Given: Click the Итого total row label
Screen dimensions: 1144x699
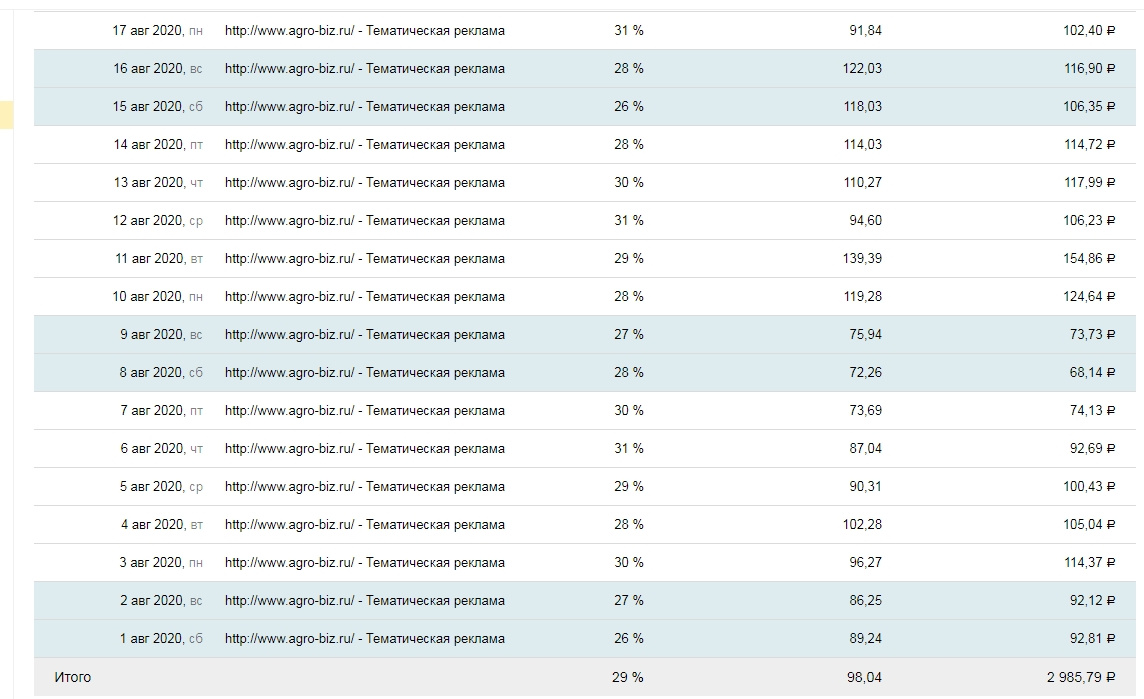Looking at the screenshot, I should (x=72, y=677).
